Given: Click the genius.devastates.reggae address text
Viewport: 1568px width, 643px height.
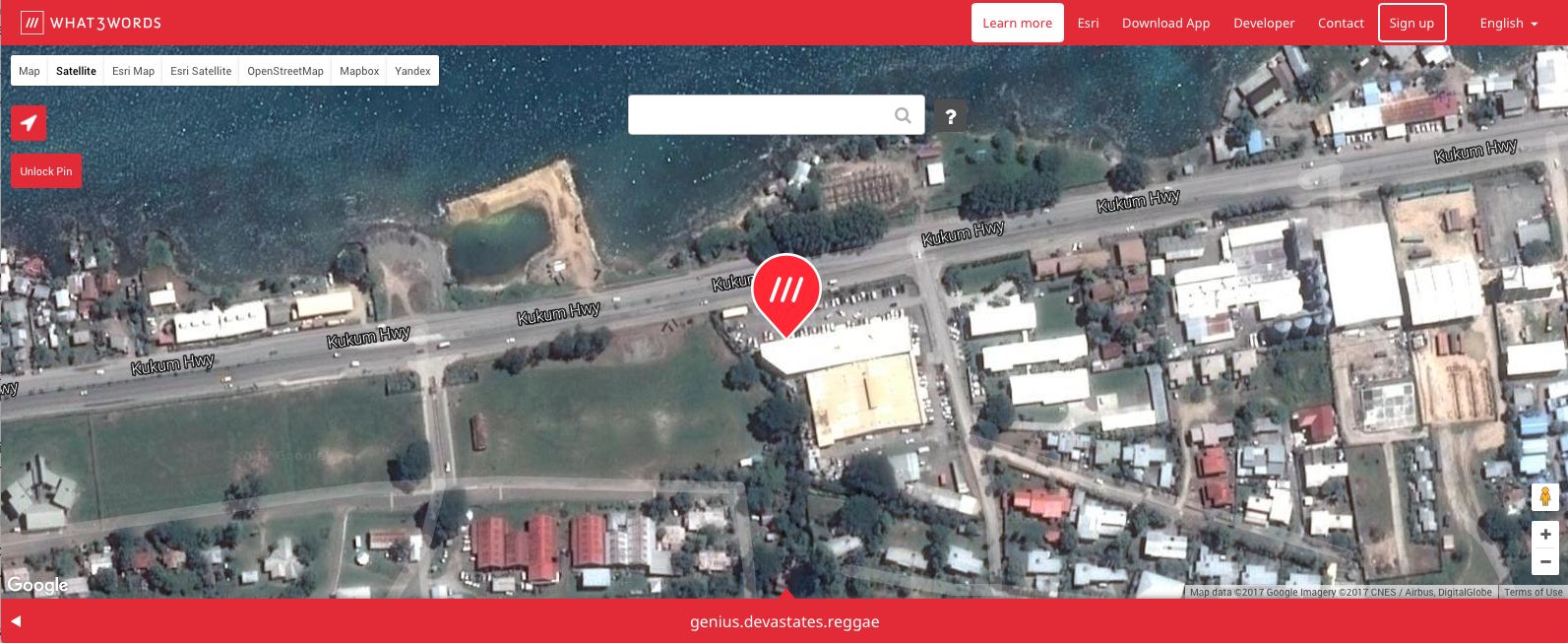Looking at the screenshot, I should pyautogui.click(x=784, y=621).
